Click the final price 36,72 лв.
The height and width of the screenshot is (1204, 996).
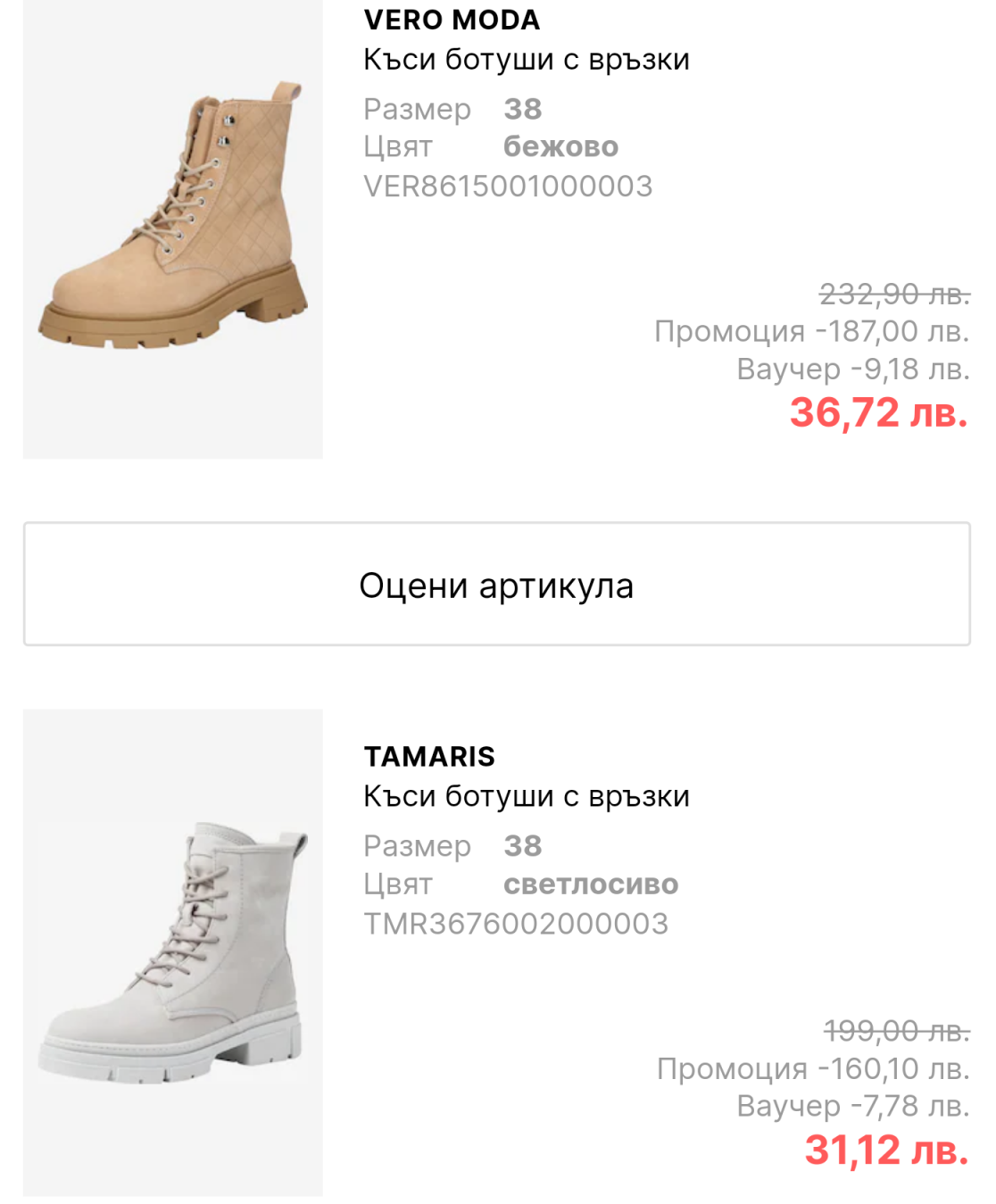(x=878, y=413)
